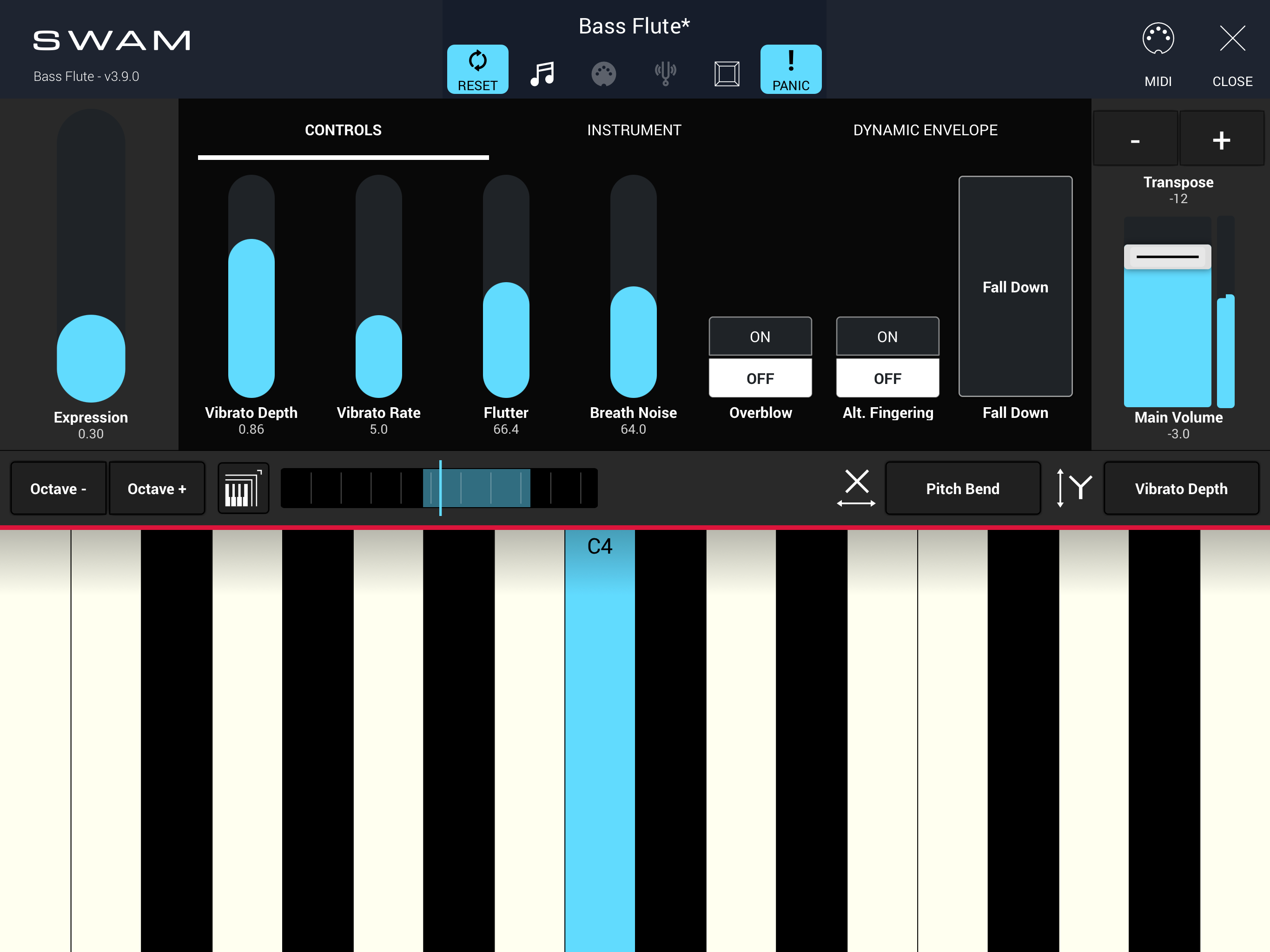1270x952 pixels.
Task: Switch to the INSTRUMENT tab
Action: point(634,130)
